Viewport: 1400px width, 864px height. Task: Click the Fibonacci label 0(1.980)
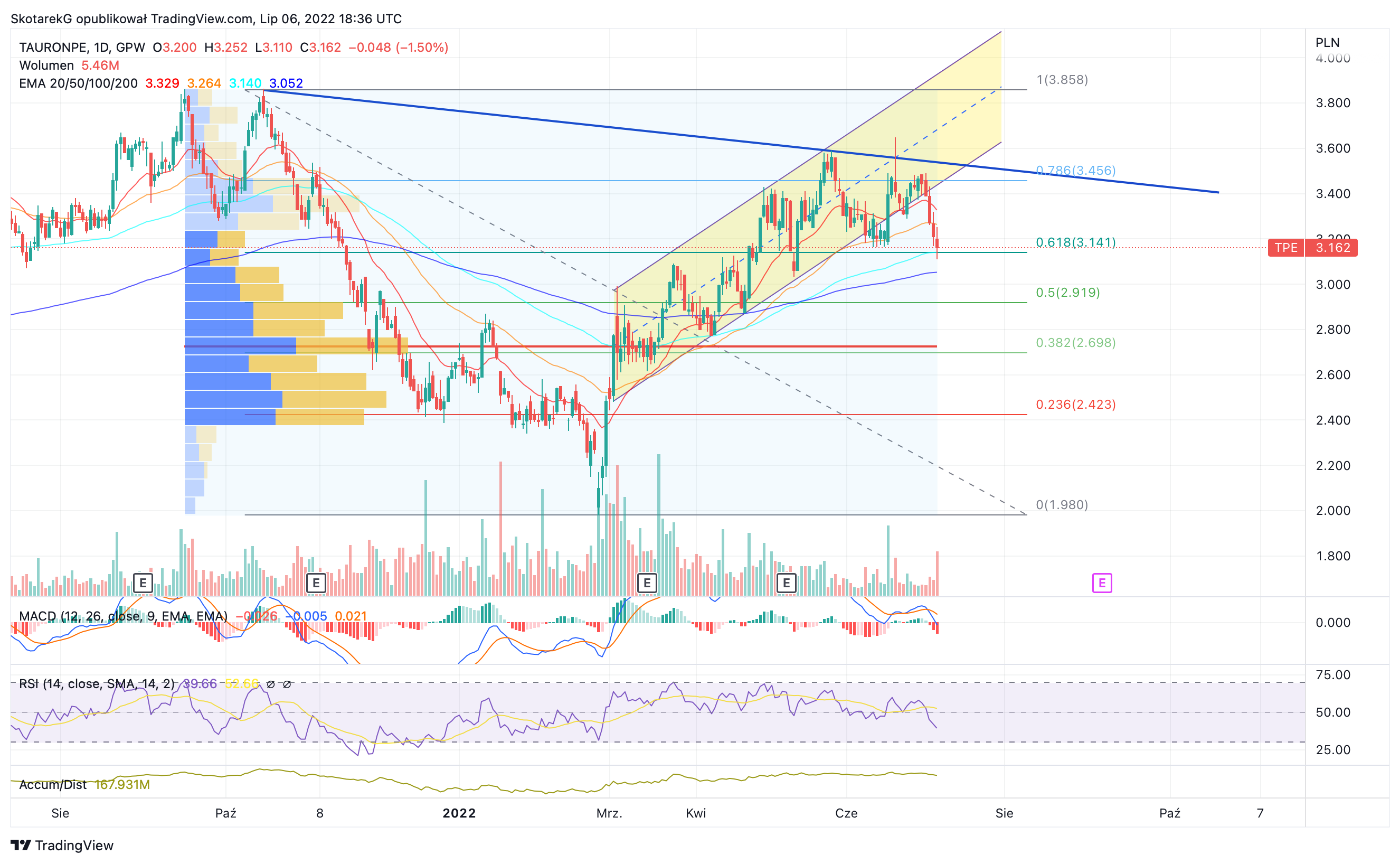coord(1062,504)
